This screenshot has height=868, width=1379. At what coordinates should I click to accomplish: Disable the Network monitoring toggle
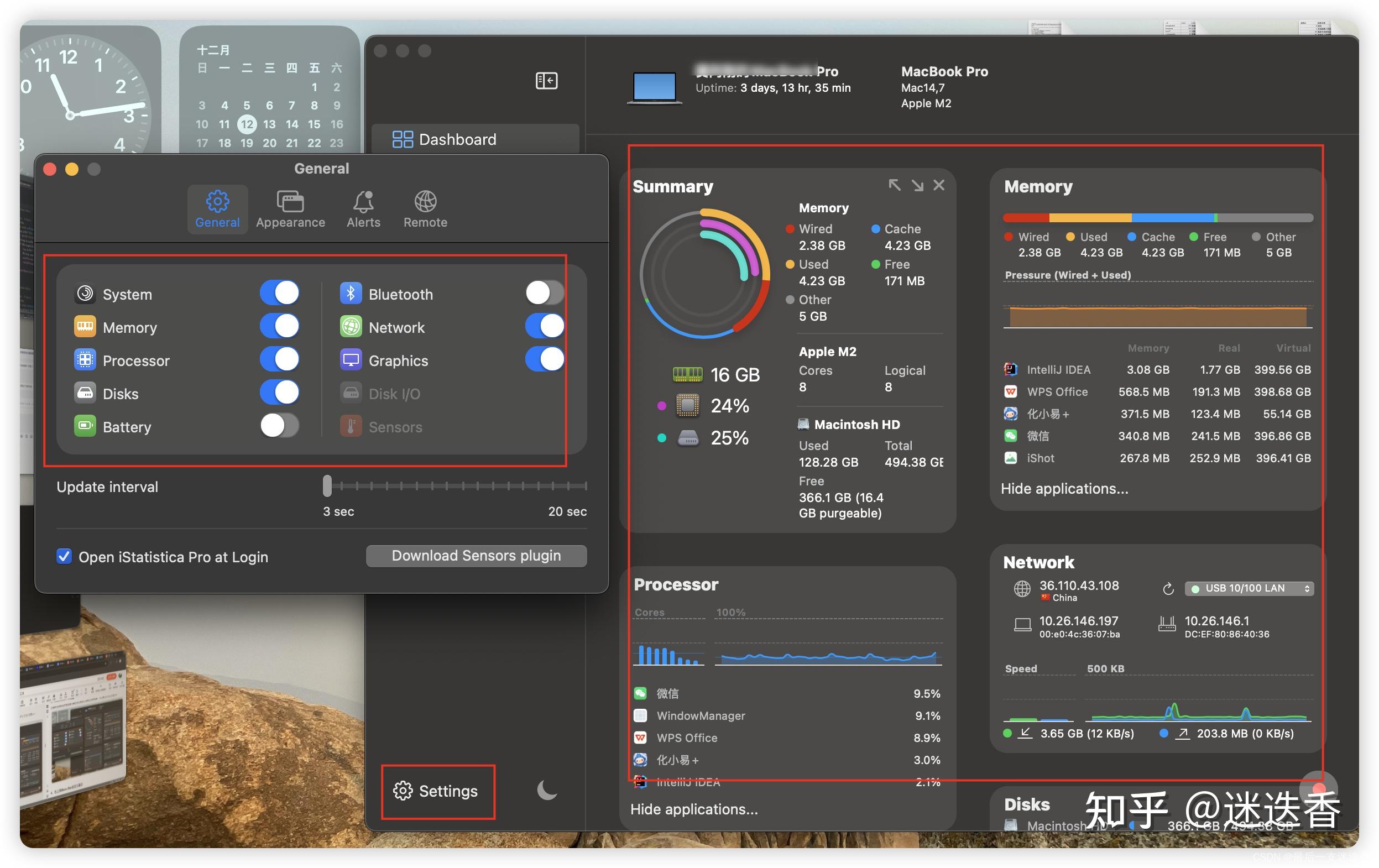pyautogui.click(x=544, y=326)
